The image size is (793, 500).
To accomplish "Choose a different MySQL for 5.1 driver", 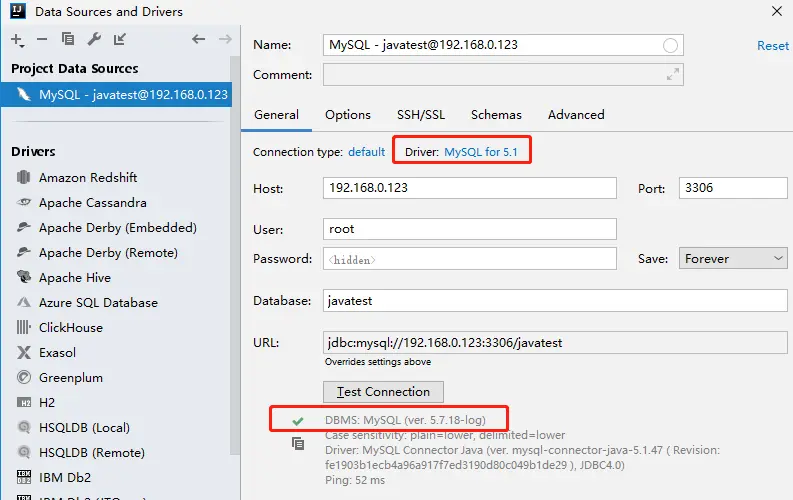I will coord(480,152).
